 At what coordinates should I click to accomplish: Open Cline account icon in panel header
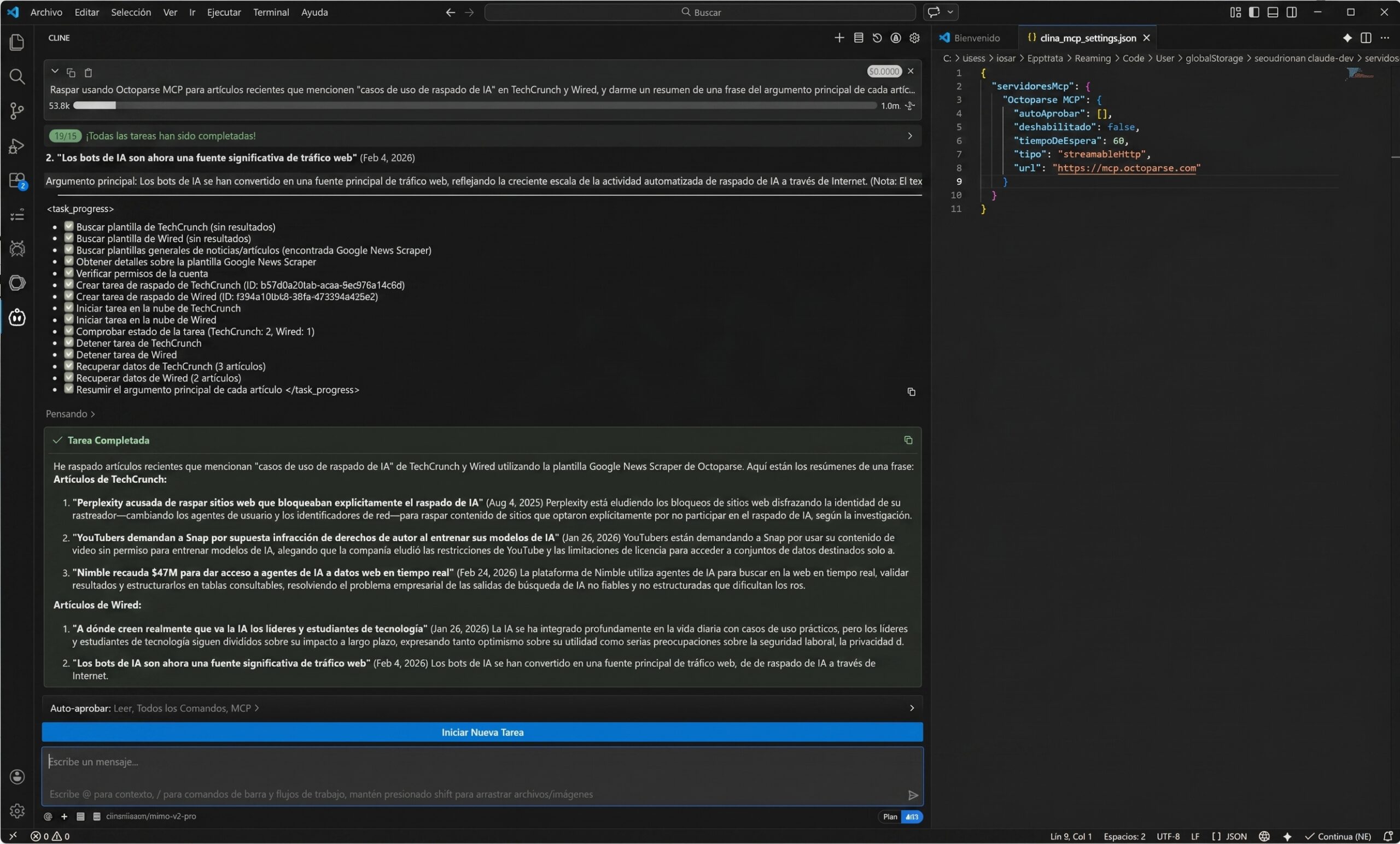click(896, 38)
